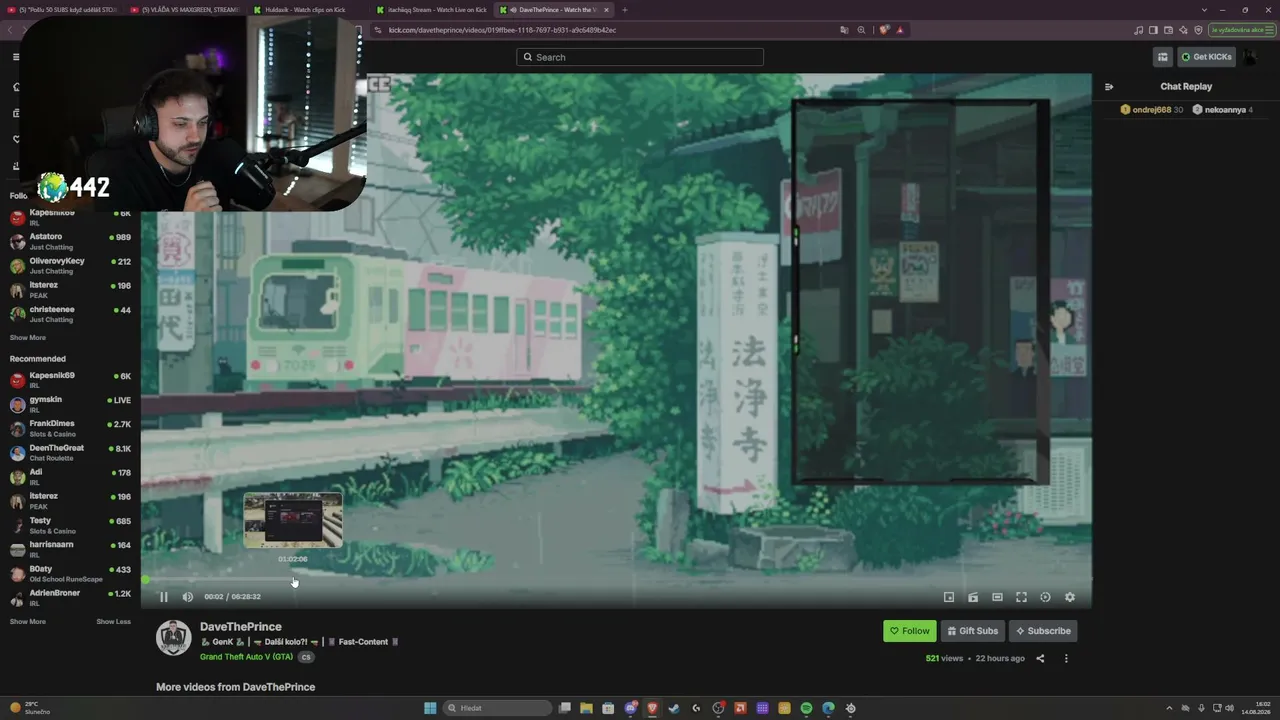
Task: Open Discord from the taskbar
Action: coord(630,708)
